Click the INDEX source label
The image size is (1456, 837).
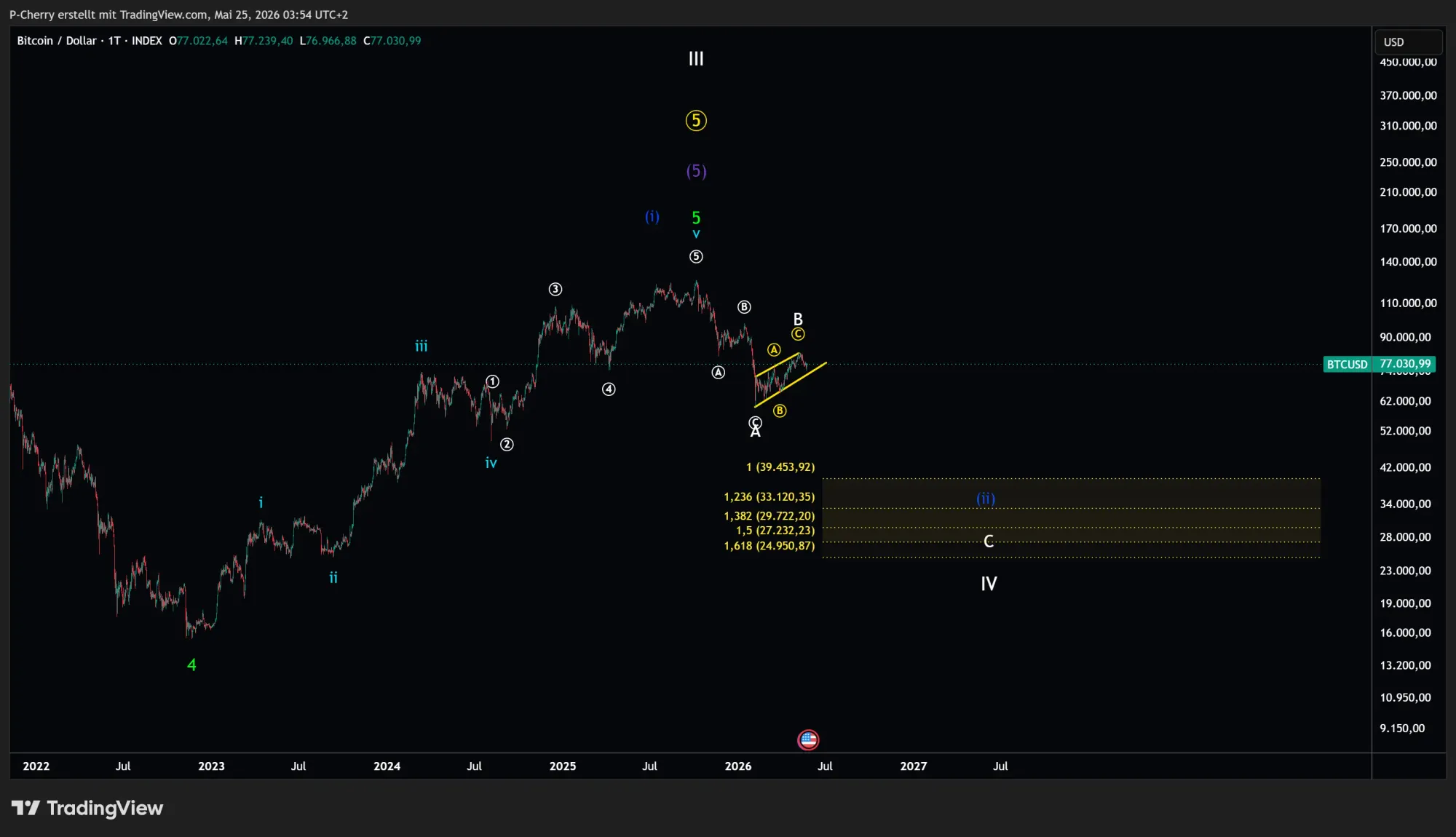click(146, 41)
